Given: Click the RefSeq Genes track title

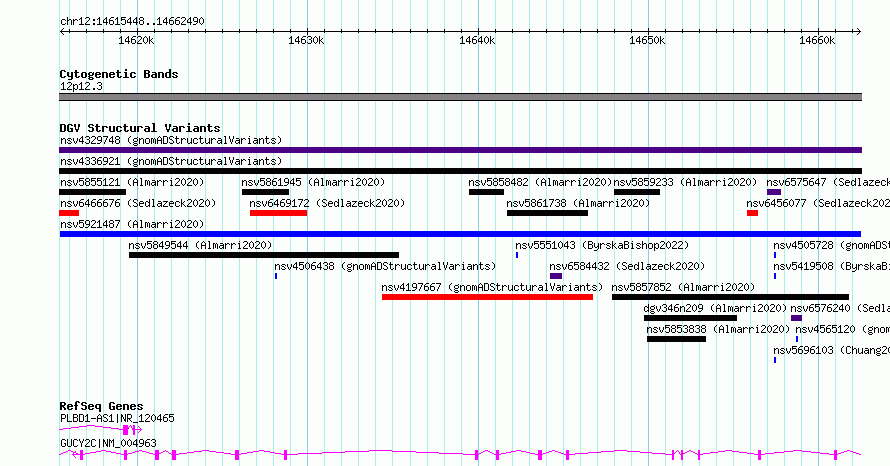Looking at the screenshot, I should pyautogui.click(x=101, y=406).
